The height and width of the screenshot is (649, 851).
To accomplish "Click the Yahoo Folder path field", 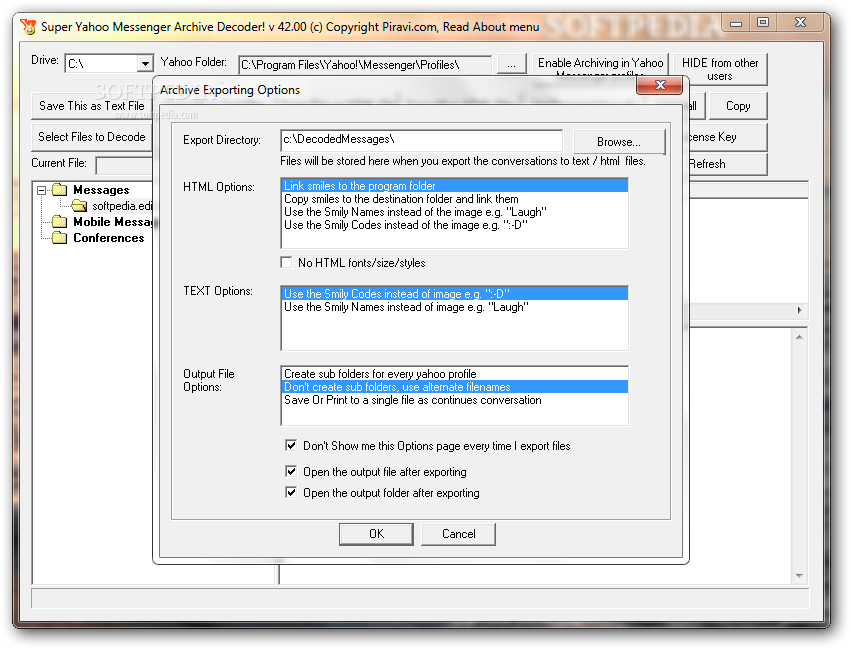I will [x=365, y=65].
